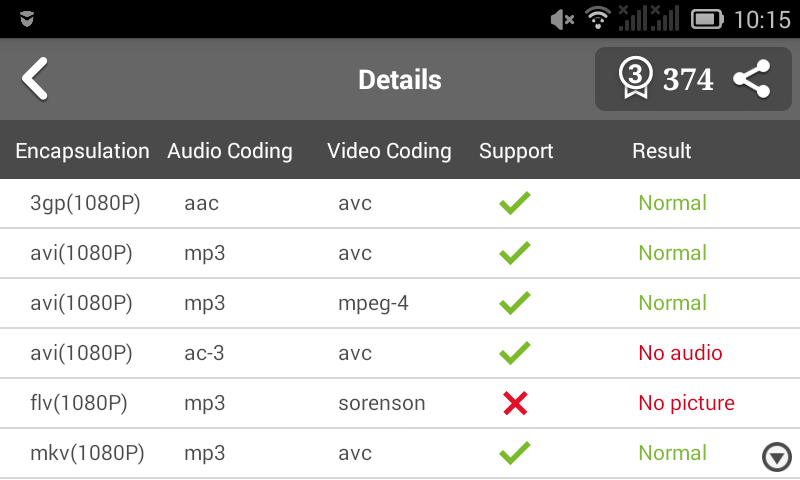Image resolution: width=800 pixels, height=480 pixels.
Task: Tap the Result column header
Action: (662, 151)
